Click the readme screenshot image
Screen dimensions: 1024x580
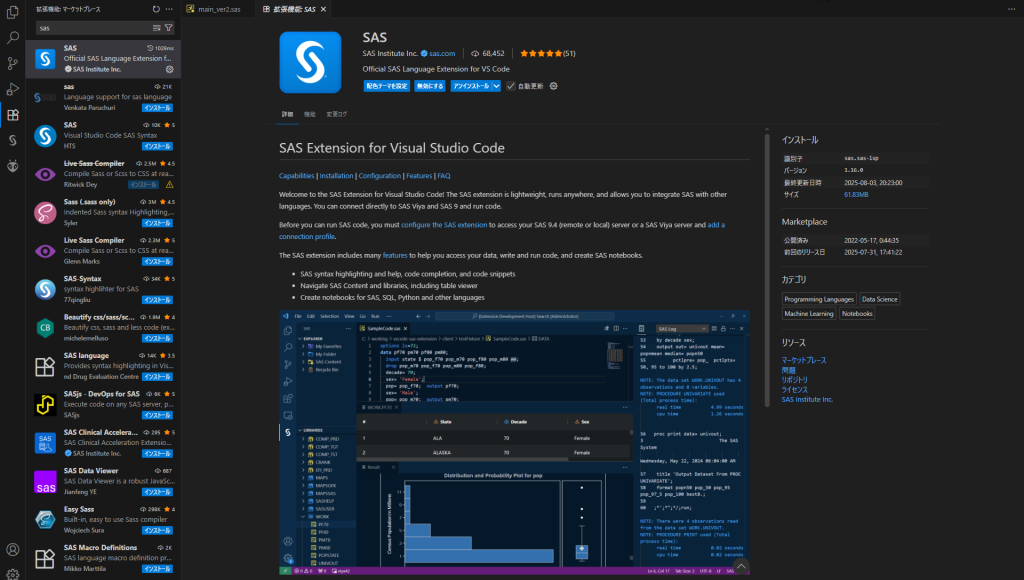click(x=514, y=443)
